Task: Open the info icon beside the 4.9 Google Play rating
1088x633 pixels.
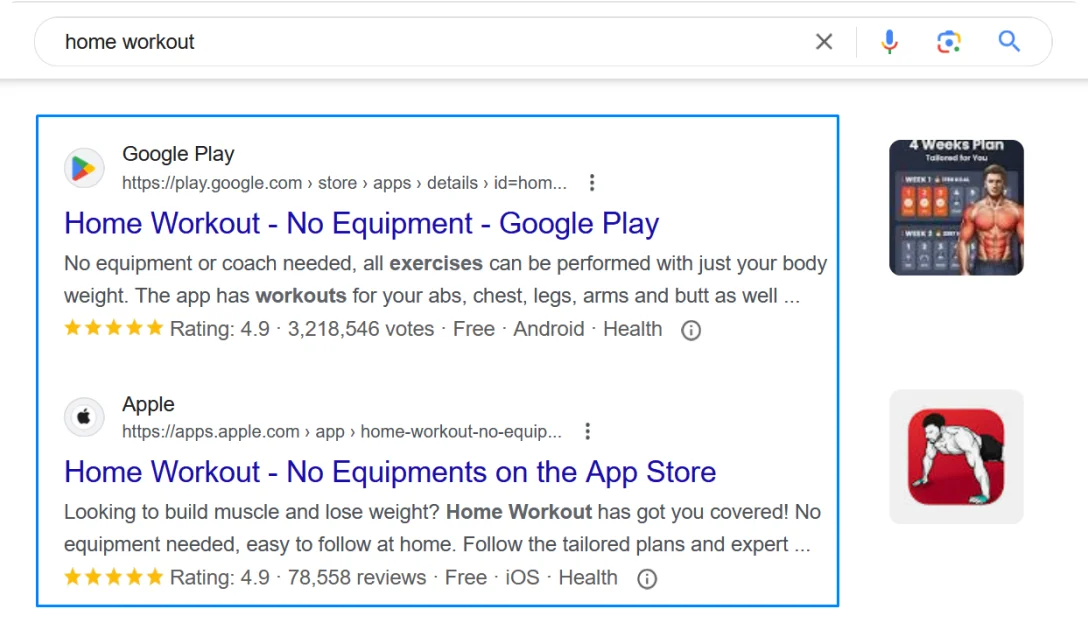Action: [690, 329]
